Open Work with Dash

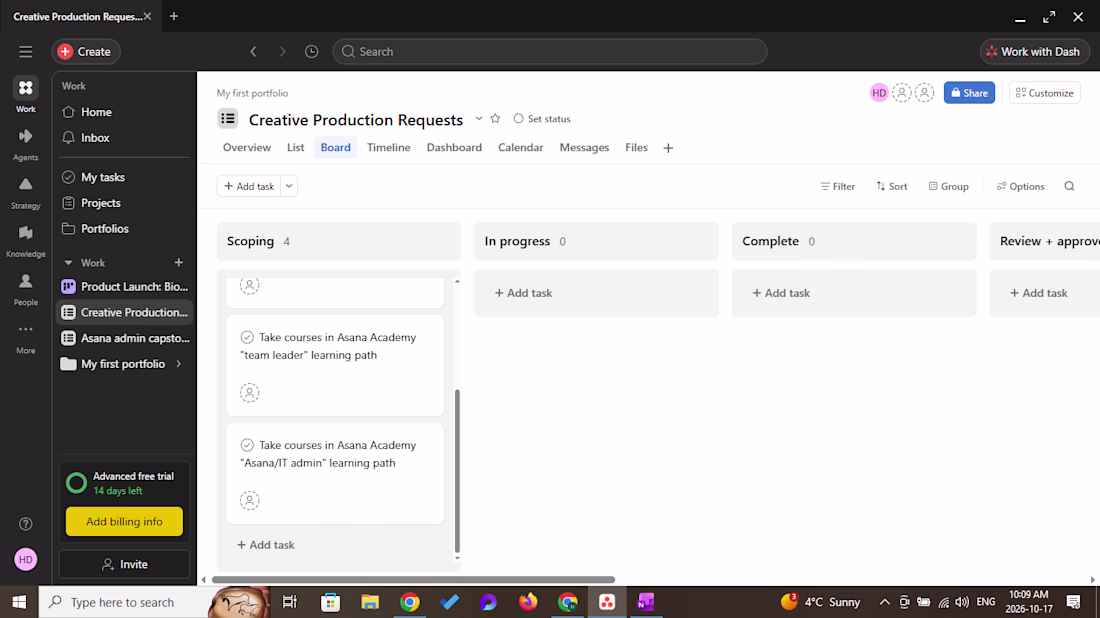click(x=1035, y=52)
